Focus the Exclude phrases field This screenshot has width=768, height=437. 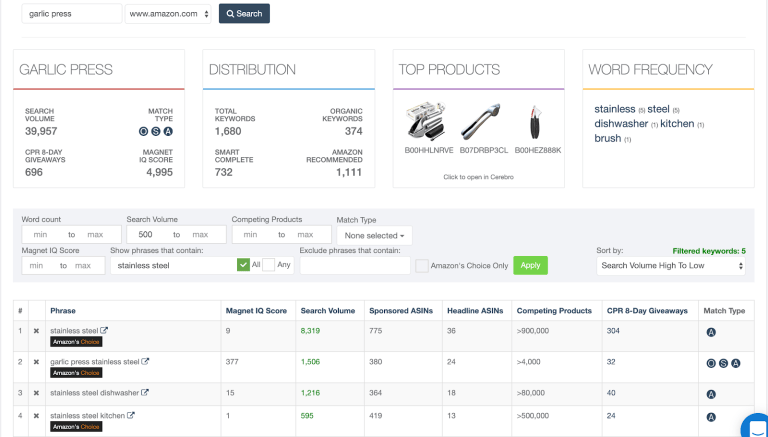coord(355,266)
